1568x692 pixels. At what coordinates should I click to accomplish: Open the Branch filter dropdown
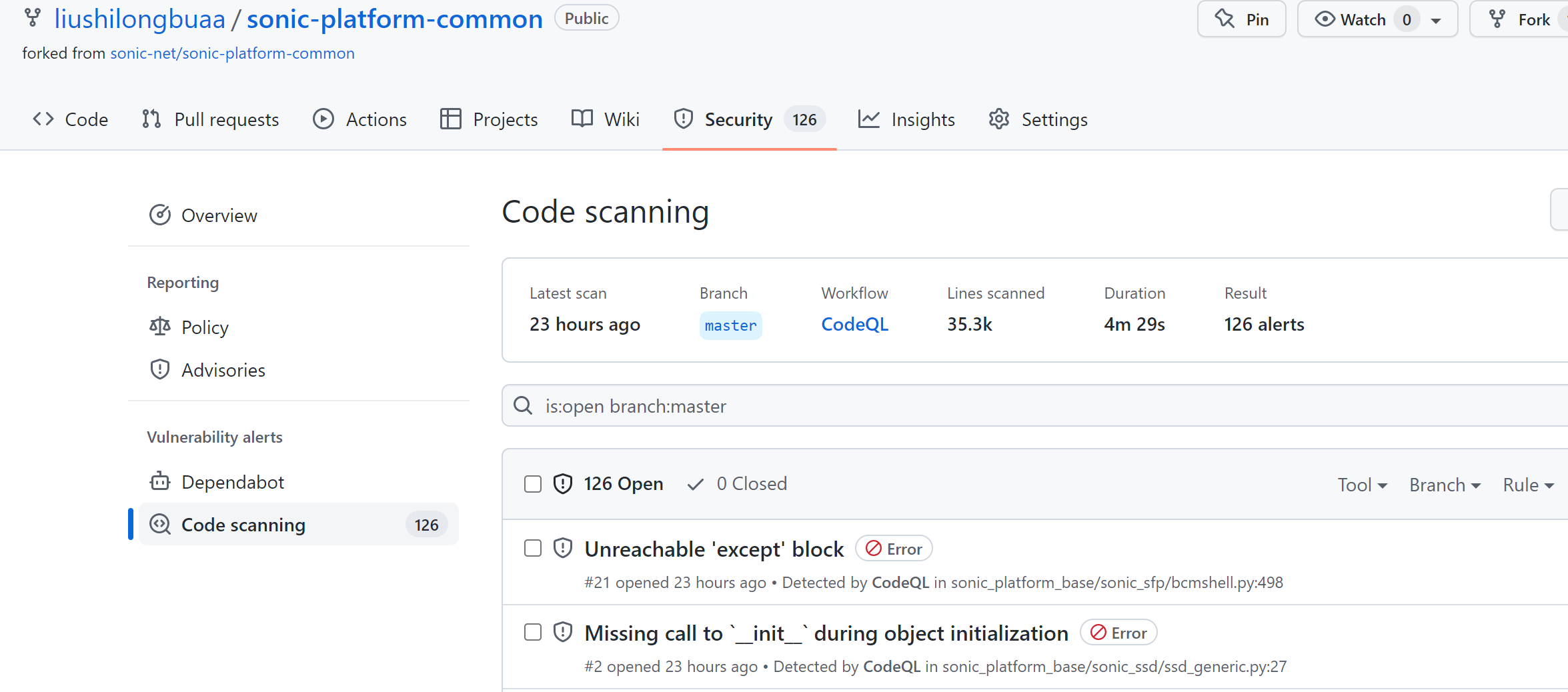click(1445, 485)
